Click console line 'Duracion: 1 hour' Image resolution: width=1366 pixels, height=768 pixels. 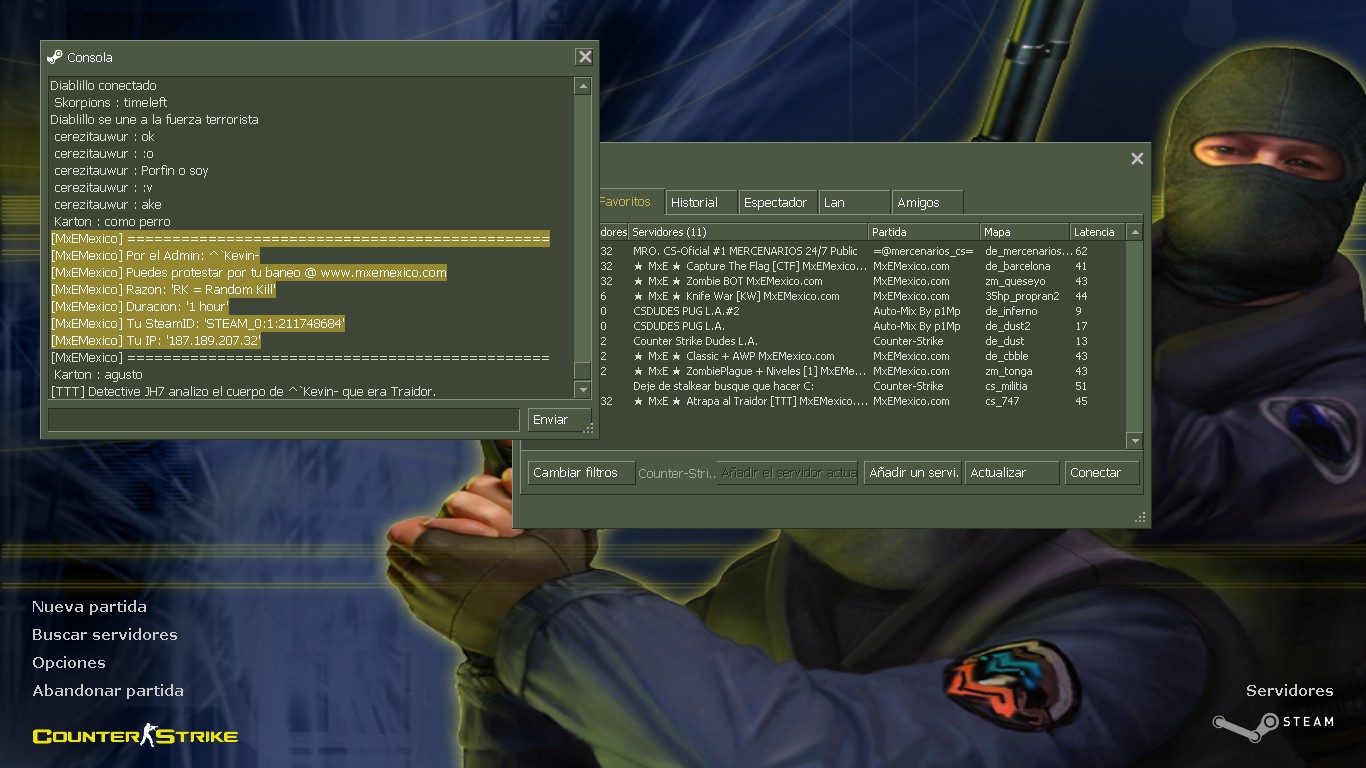tap(140, 306)
